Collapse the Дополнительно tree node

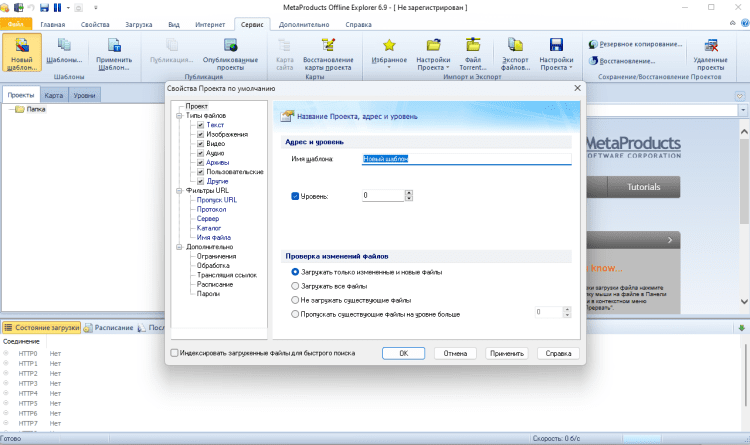point(179,247)
